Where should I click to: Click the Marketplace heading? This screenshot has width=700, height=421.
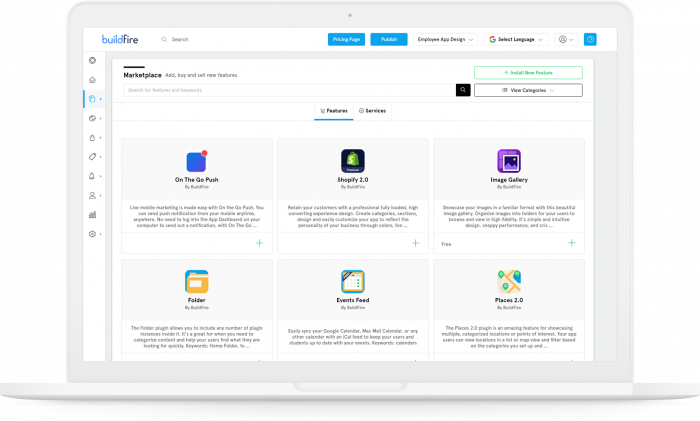[x=142, y=75]
